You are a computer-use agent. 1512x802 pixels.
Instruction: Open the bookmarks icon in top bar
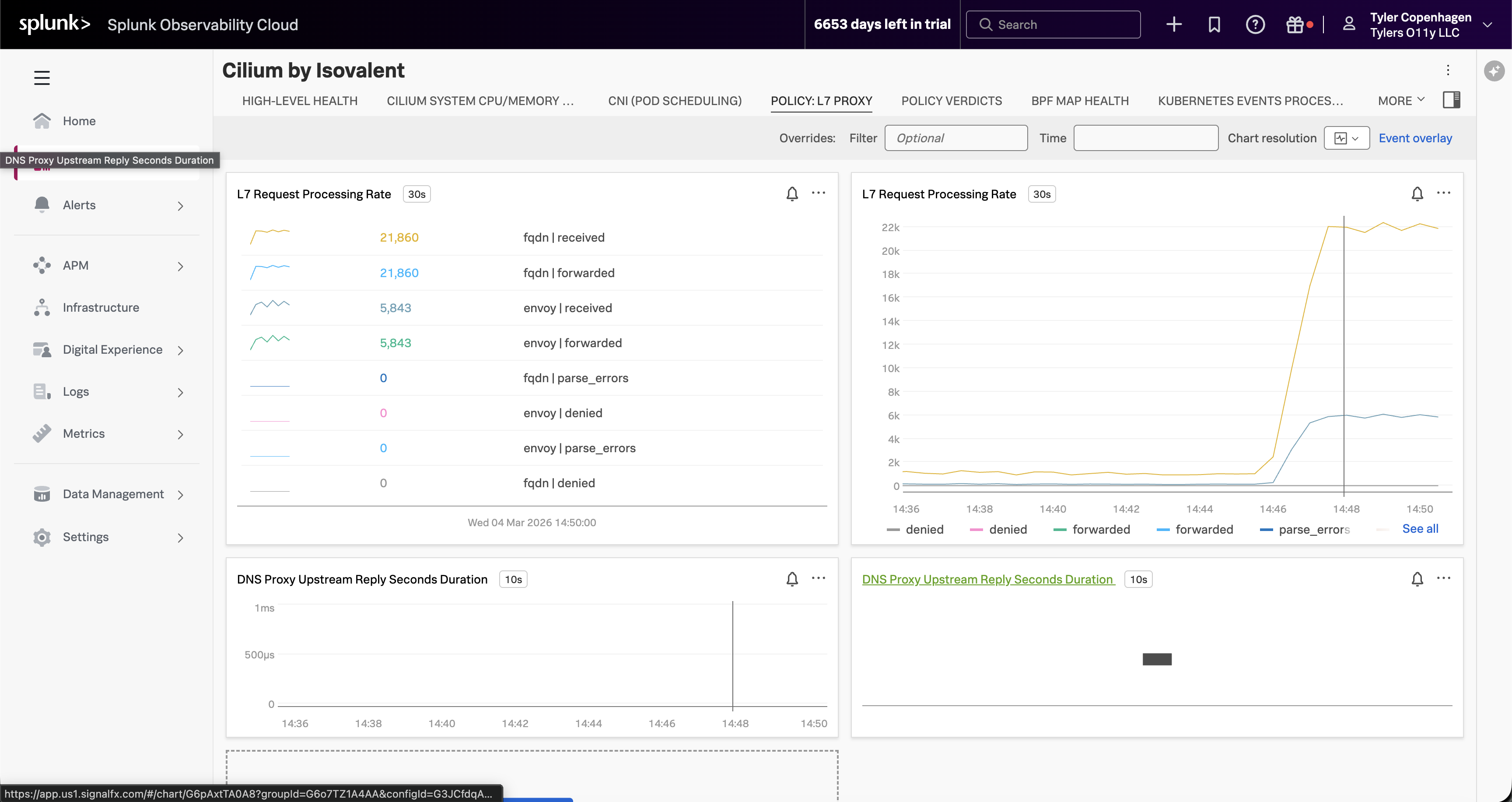(x=1214, y=24)
